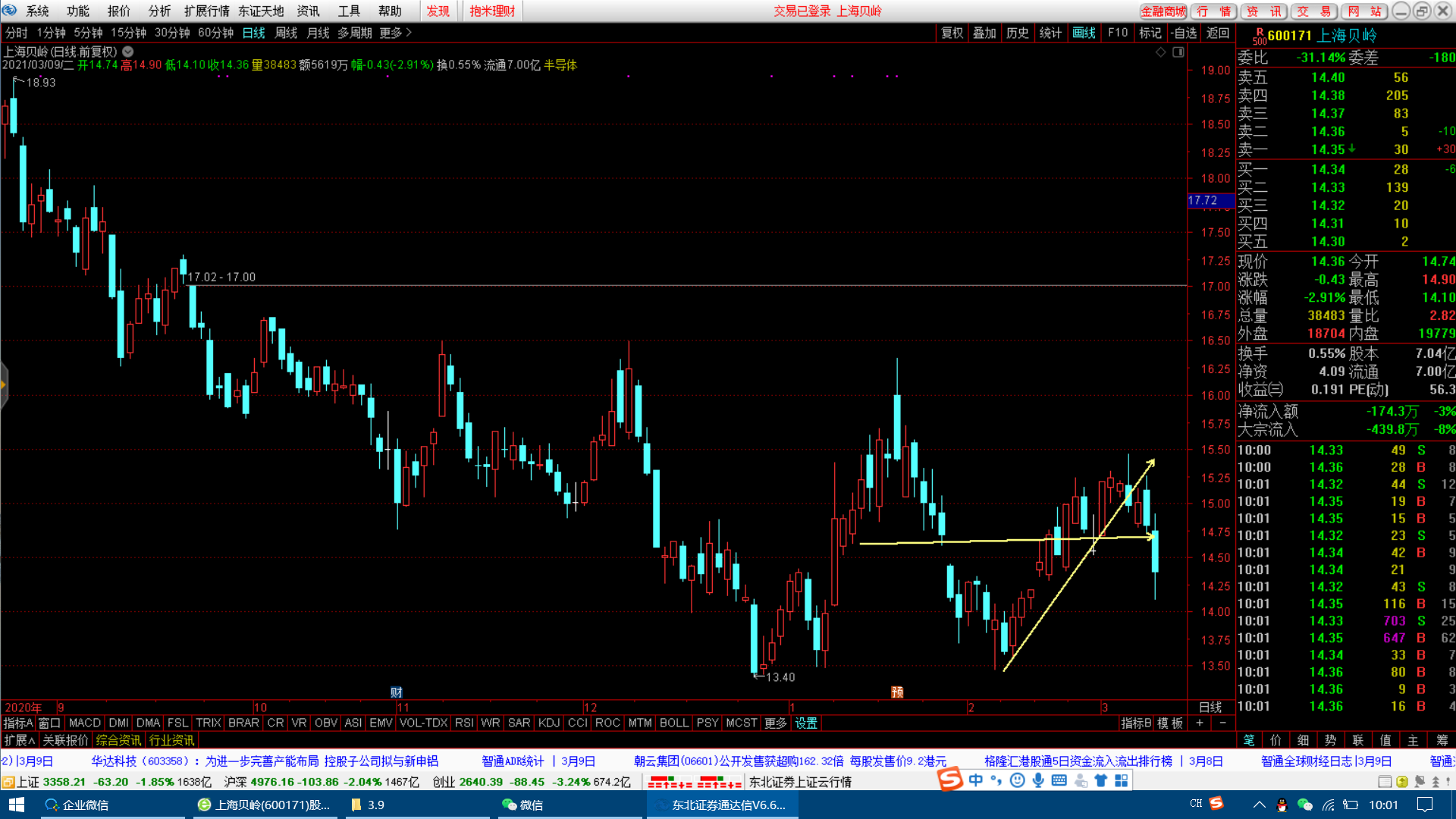Switch to the MACD indicator tab
This screenshot has height=819, width=1456.
(x=84, y=723)
